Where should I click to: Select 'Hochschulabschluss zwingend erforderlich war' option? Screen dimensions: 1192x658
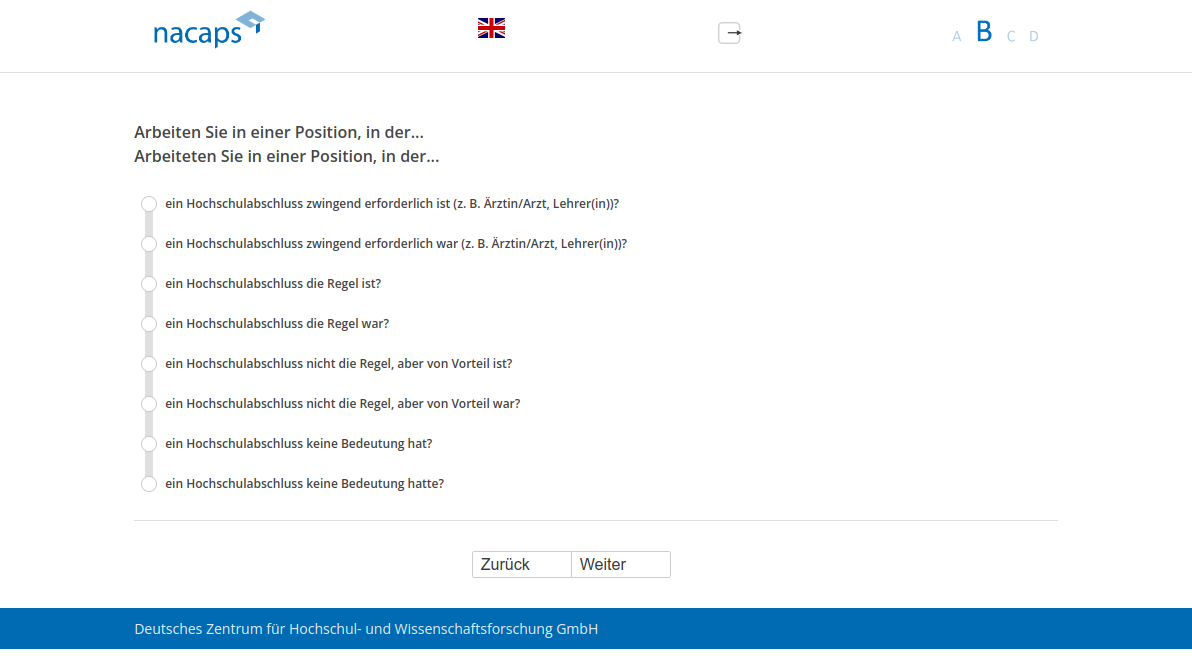[x=149, y=244]
